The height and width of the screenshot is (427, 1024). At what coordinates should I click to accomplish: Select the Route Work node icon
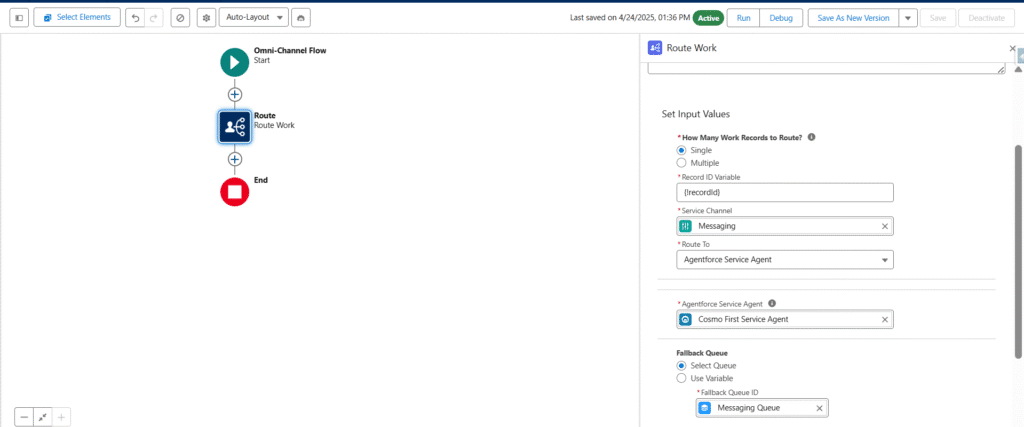pyautogui.click(x=234, y=126)
